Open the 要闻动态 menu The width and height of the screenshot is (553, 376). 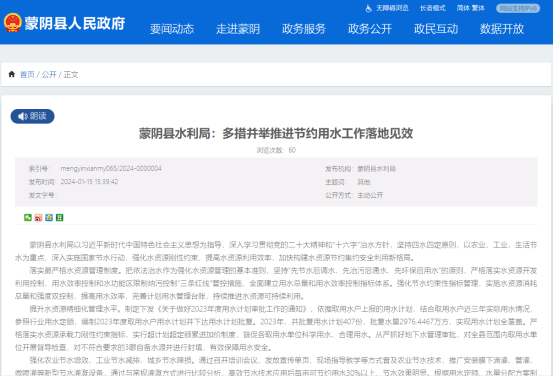(x=172, y=29)
